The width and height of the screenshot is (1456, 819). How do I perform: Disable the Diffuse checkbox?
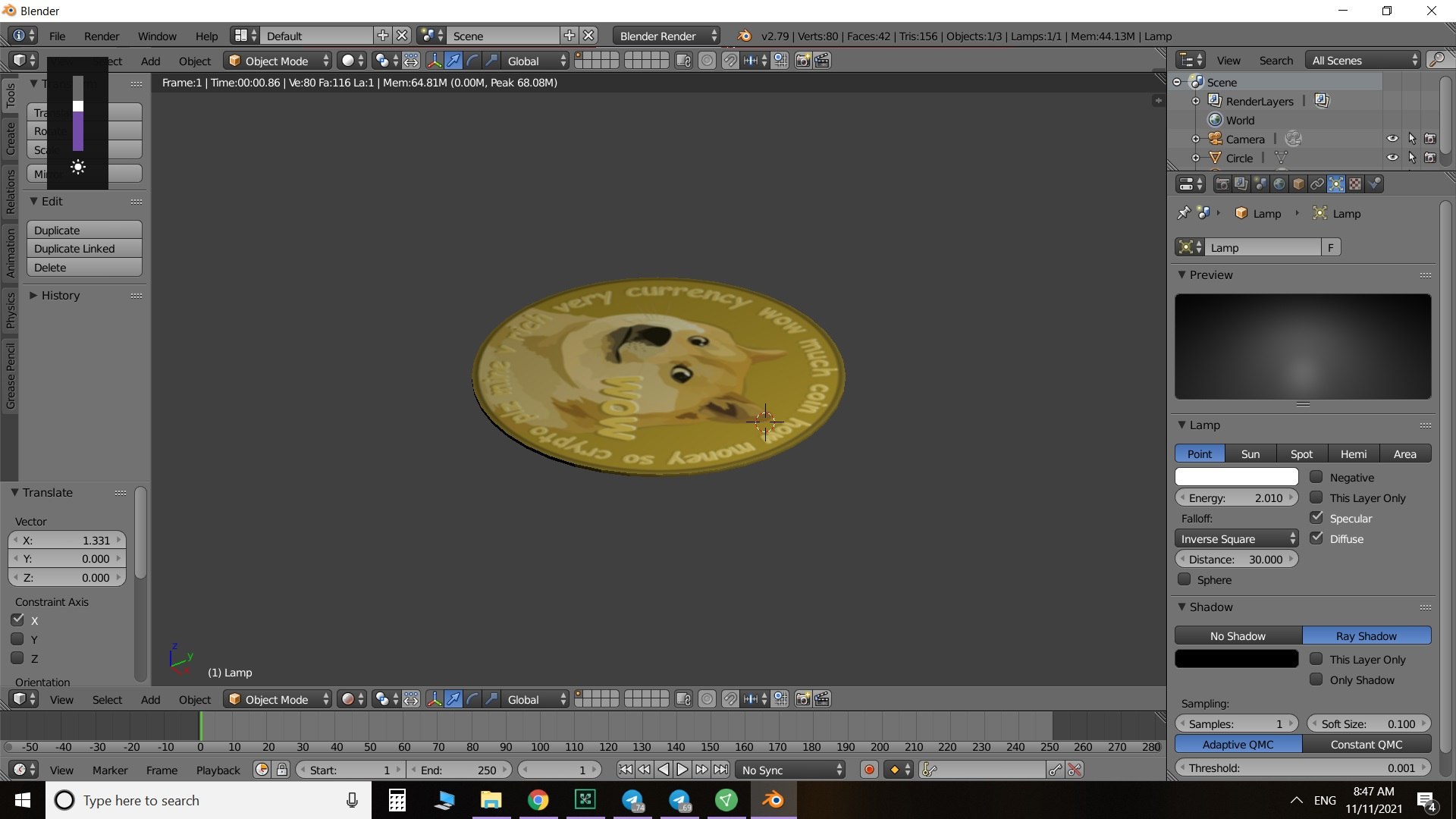tap(1316, 538)
